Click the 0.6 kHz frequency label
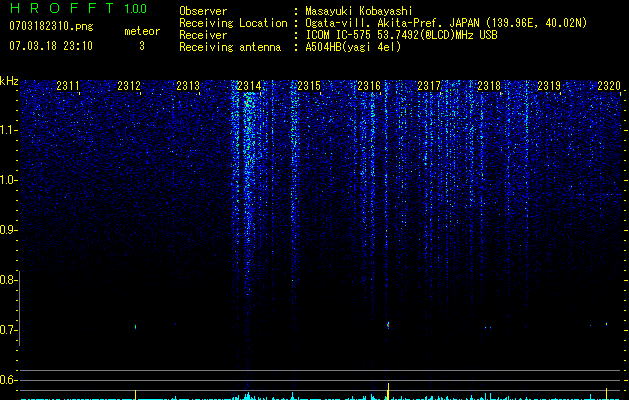Viewport: 629px width, 400px height. [9, 380]
